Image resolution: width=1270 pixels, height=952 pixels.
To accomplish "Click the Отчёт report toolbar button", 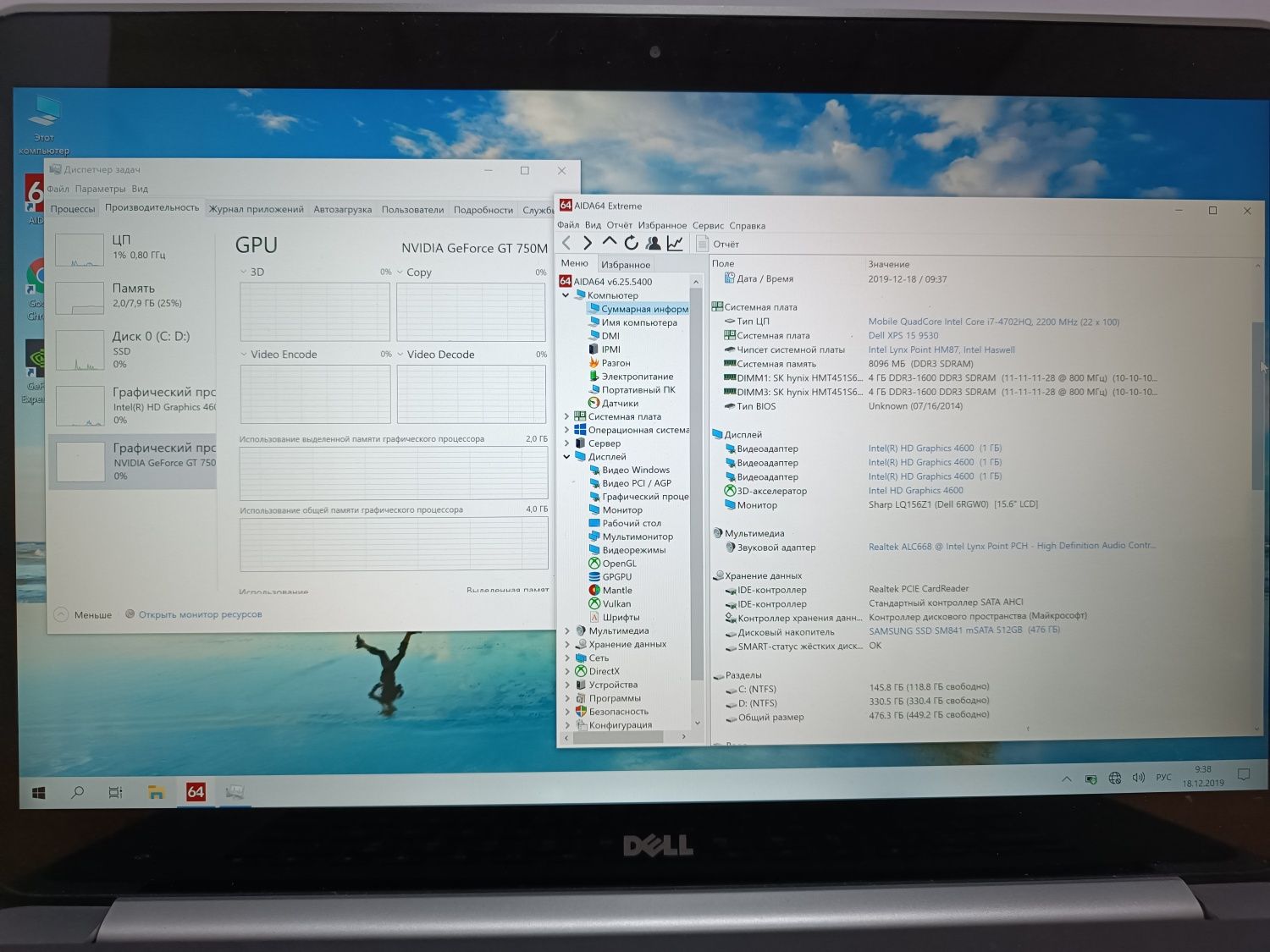I will pyautogui.click(x=718, y=244).
